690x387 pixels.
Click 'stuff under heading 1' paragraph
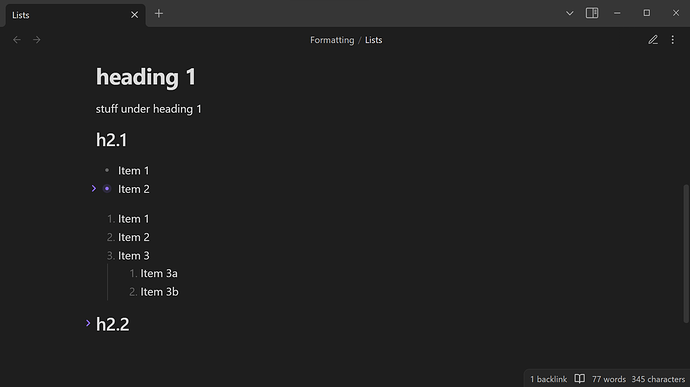(149, 109)
